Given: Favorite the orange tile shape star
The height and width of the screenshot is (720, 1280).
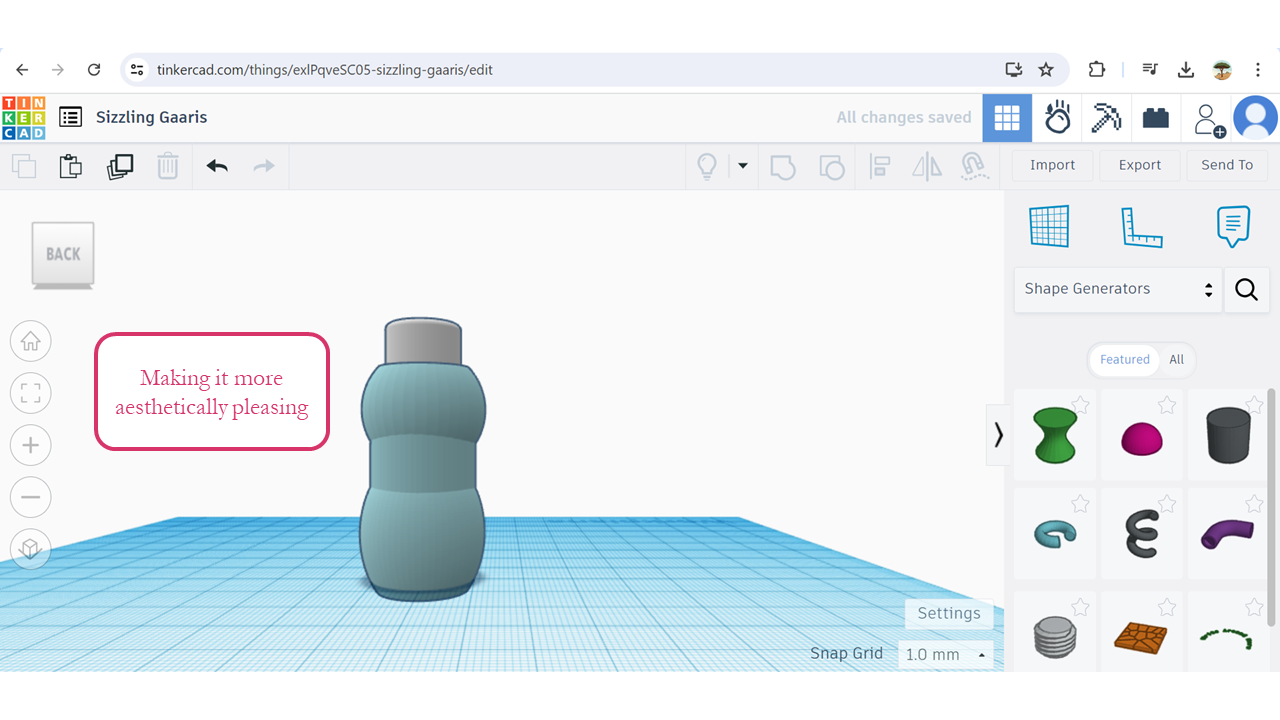Looking at the screenshot, I should (1166, 606).
